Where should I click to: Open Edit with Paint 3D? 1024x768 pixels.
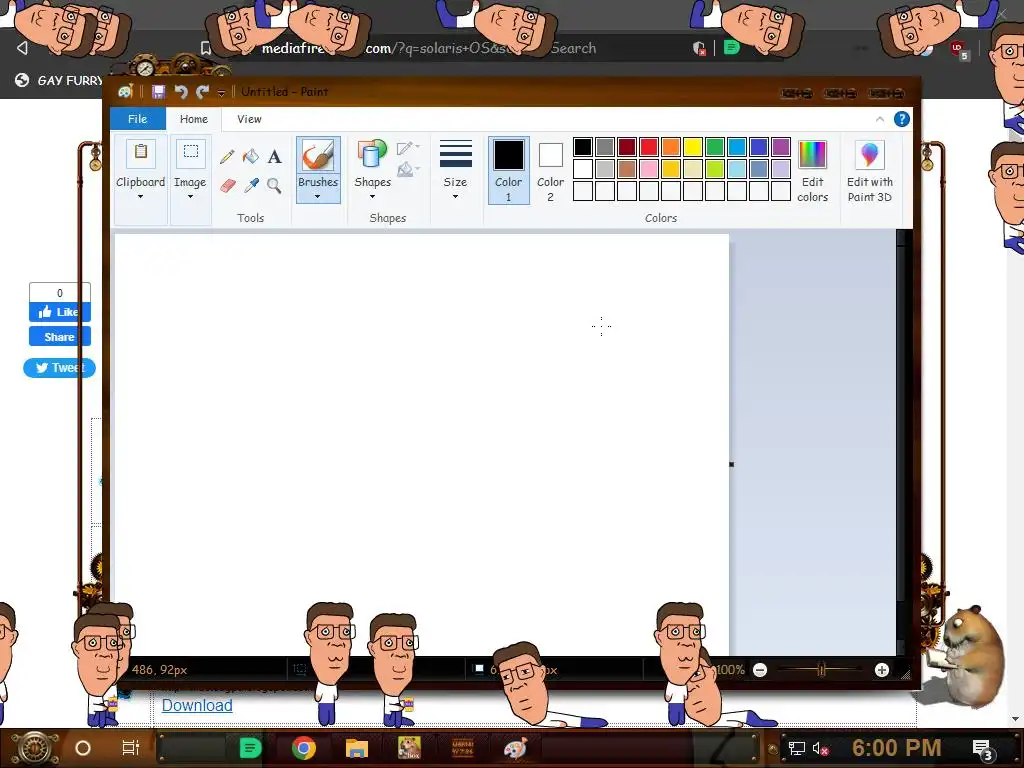(x=869, y=171)
